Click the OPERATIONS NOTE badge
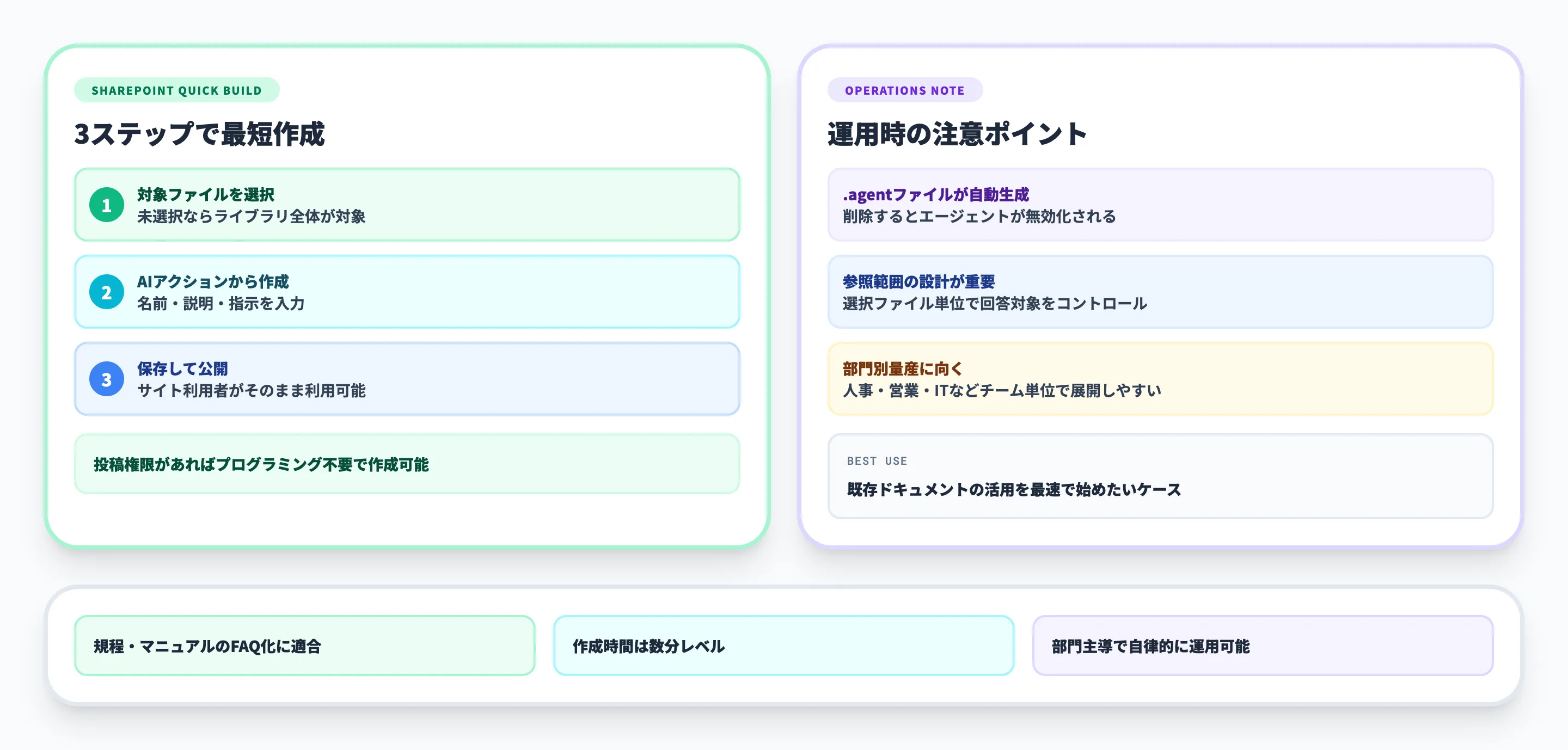 pyautogui.click(x=905, y=90)
